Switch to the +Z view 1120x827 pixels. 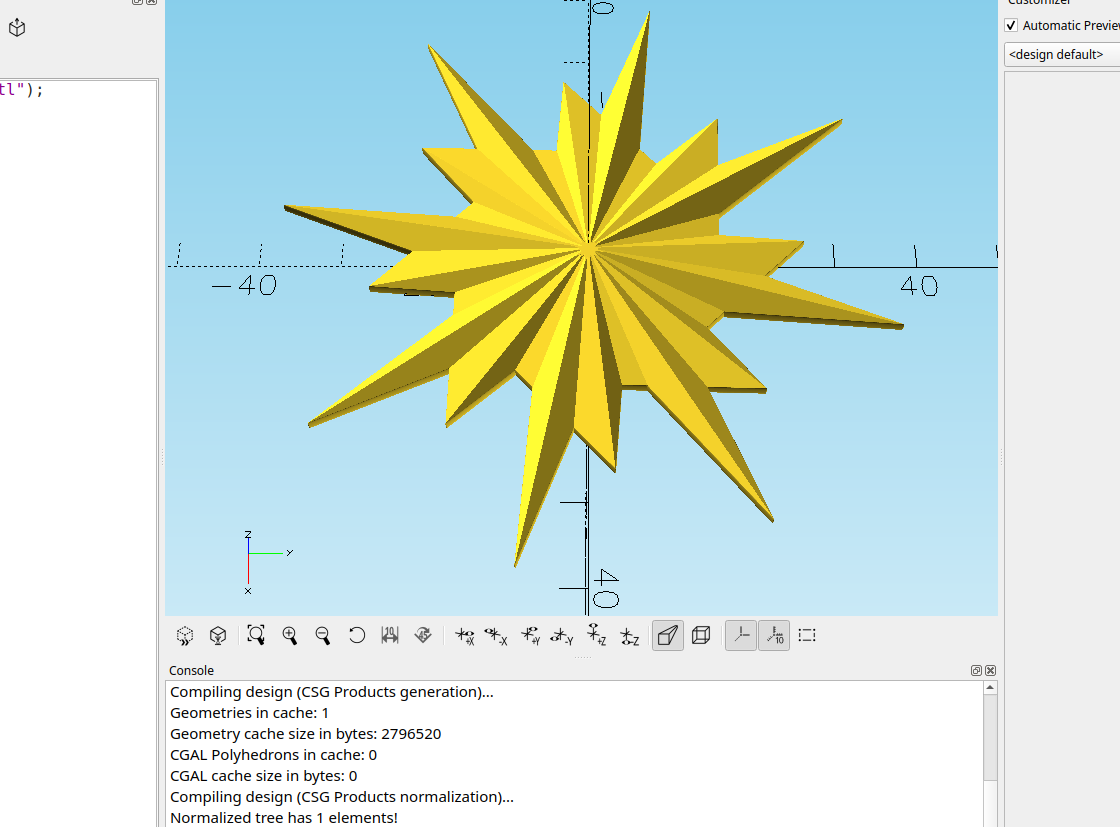596,636
